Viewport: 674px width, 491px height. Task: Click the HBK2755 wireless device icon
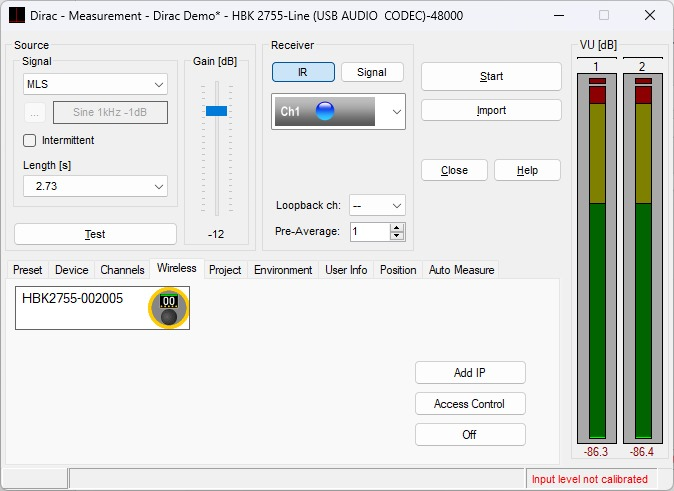(169, 308)
